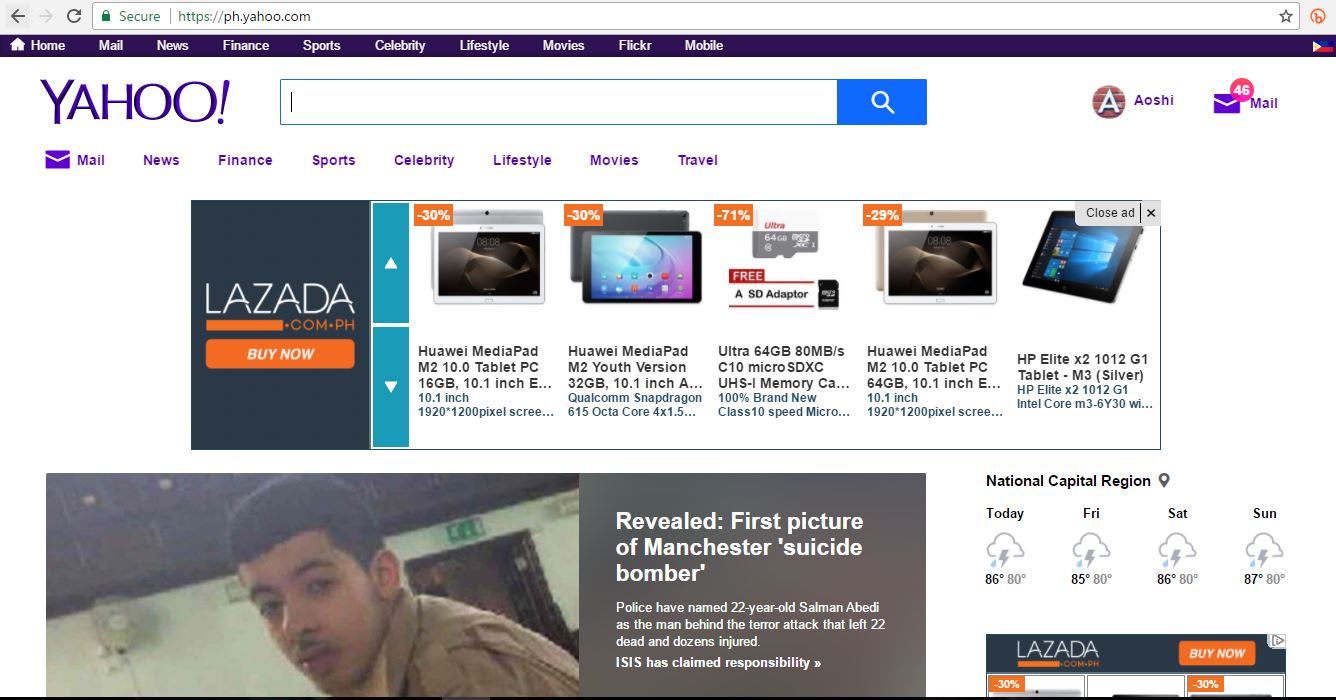Click the Aoshi username text
The image size is (1336, 700).
1154,100
